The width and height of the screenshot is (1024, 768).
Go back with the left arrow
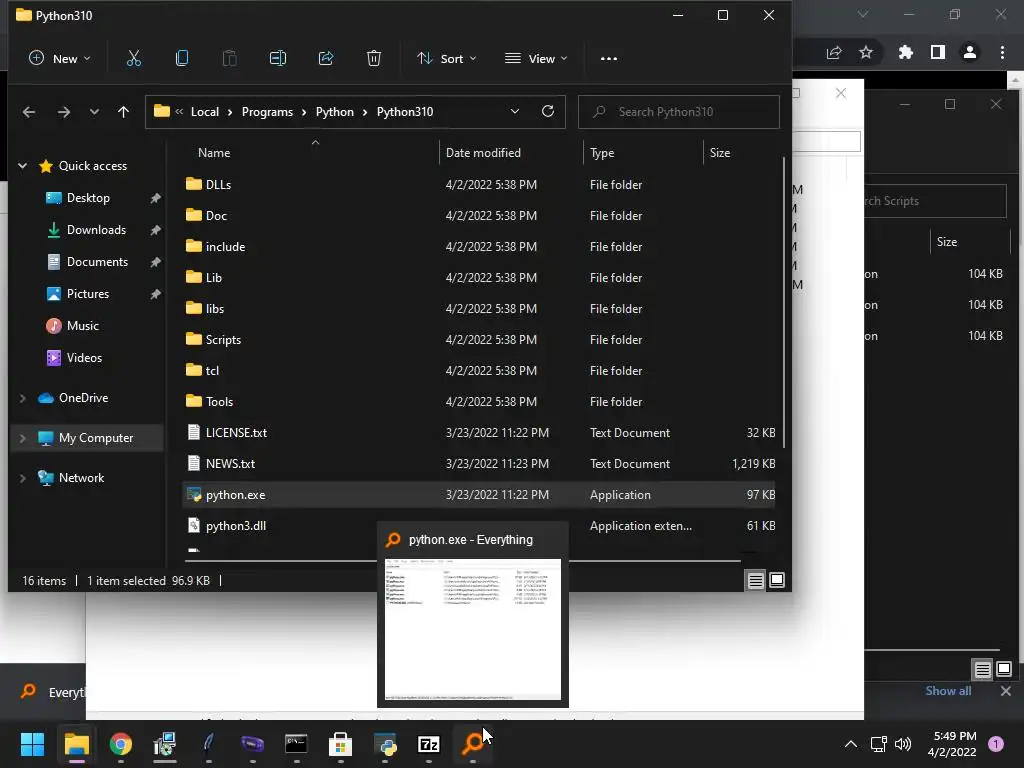pos(29,112)
